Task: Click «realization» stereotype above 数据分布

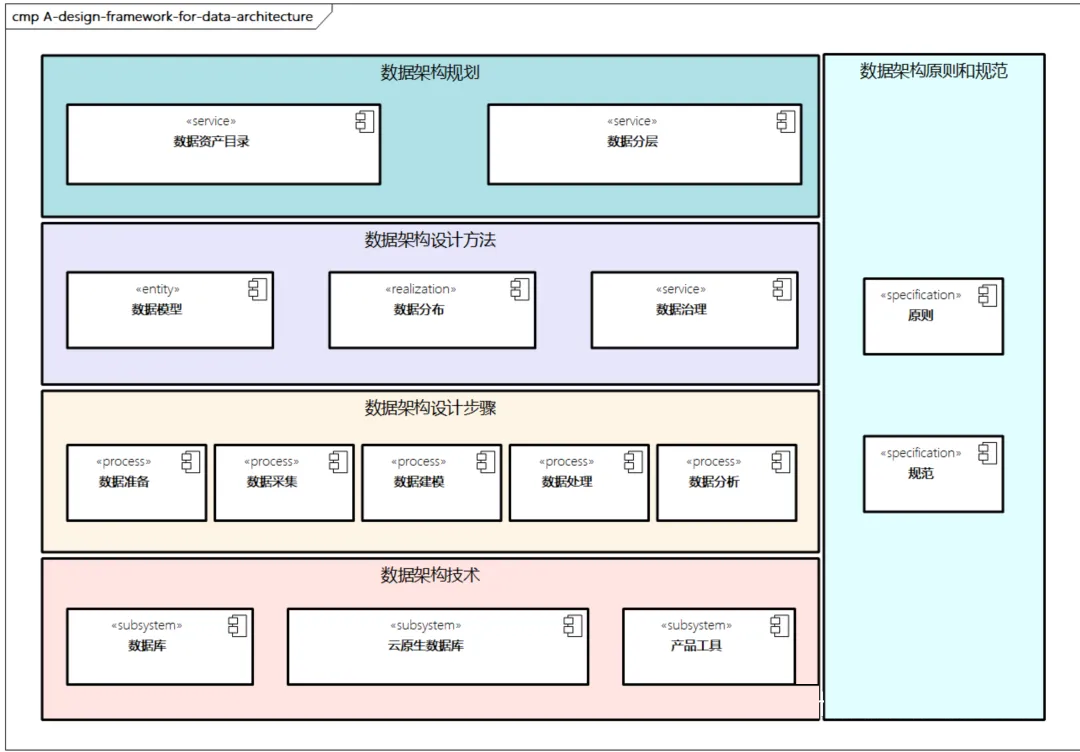Action: pyautogui.click(x=420, y=289)
